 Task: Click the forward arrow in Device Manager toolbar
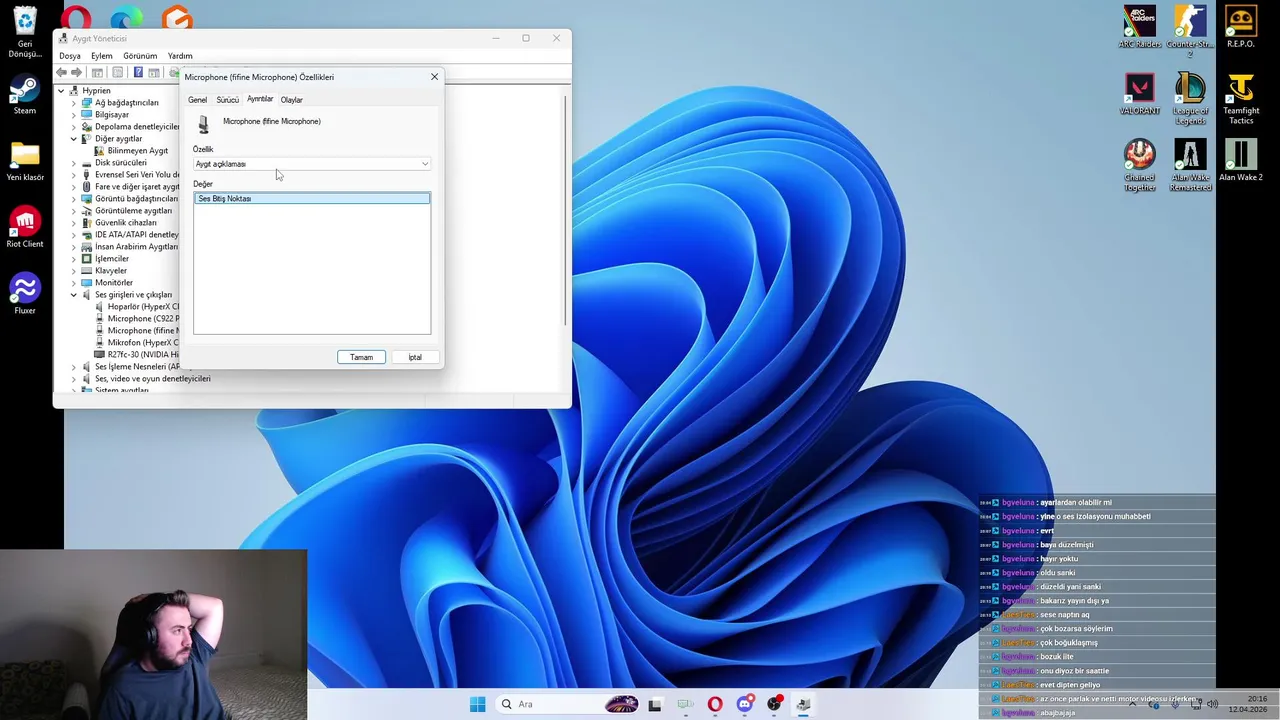tap(76, 72)
